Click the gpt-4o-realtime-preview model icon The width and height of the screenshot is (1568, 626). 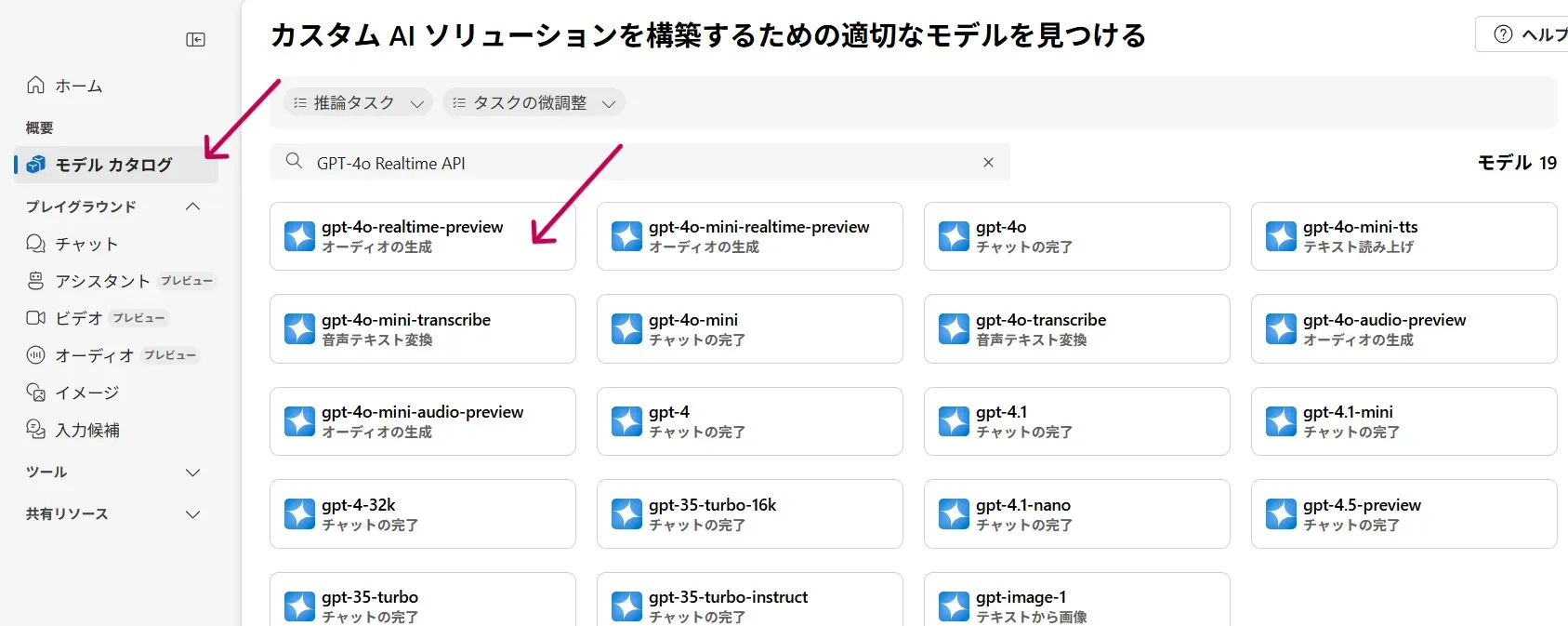pos(299,236)
